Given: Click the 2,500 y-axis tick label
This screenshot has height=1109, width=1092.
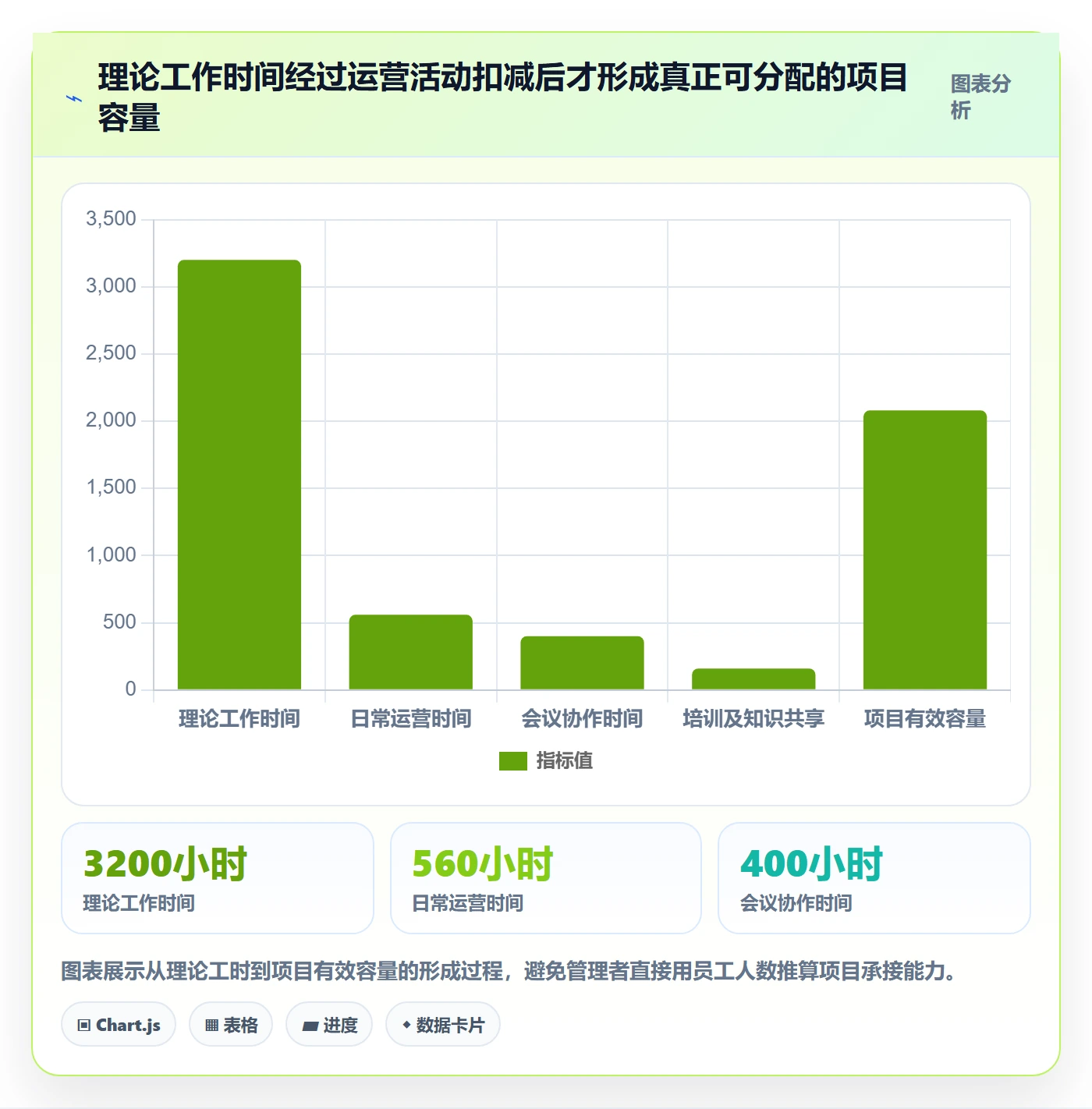Looking at the screenshot, I should click(111, 353).
